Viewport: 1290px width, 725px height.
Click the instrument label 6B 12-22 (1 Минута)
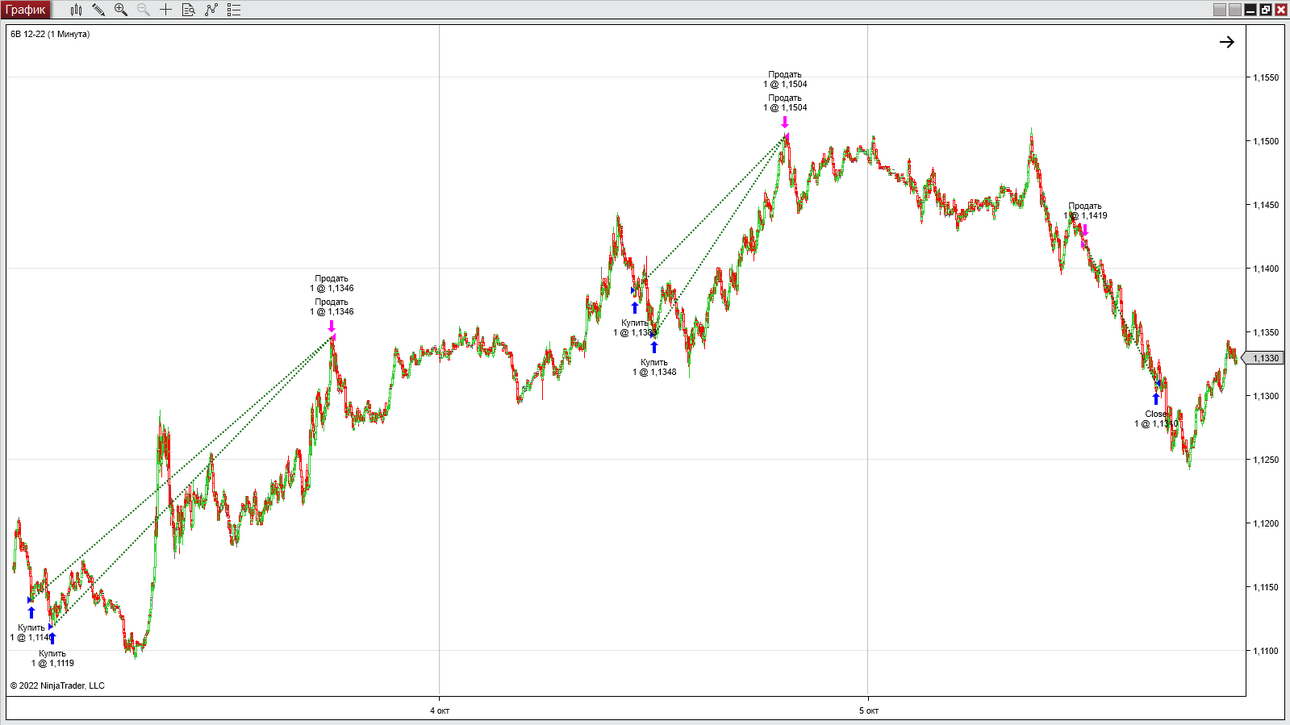(50, 34)
